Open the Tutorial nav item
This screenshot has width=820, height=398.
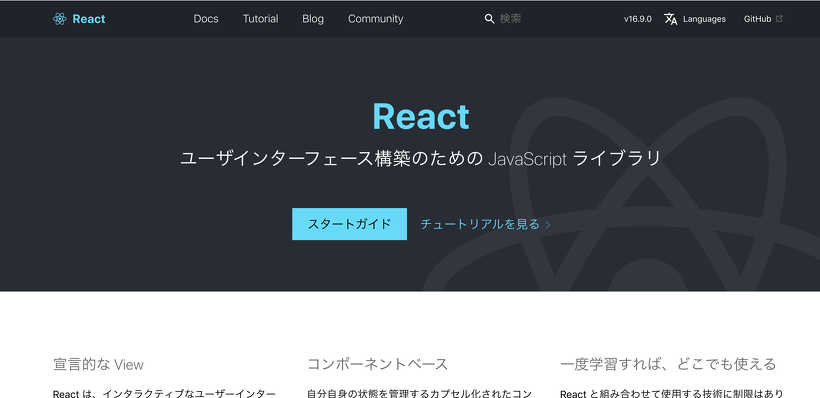(x=260, y=19)
